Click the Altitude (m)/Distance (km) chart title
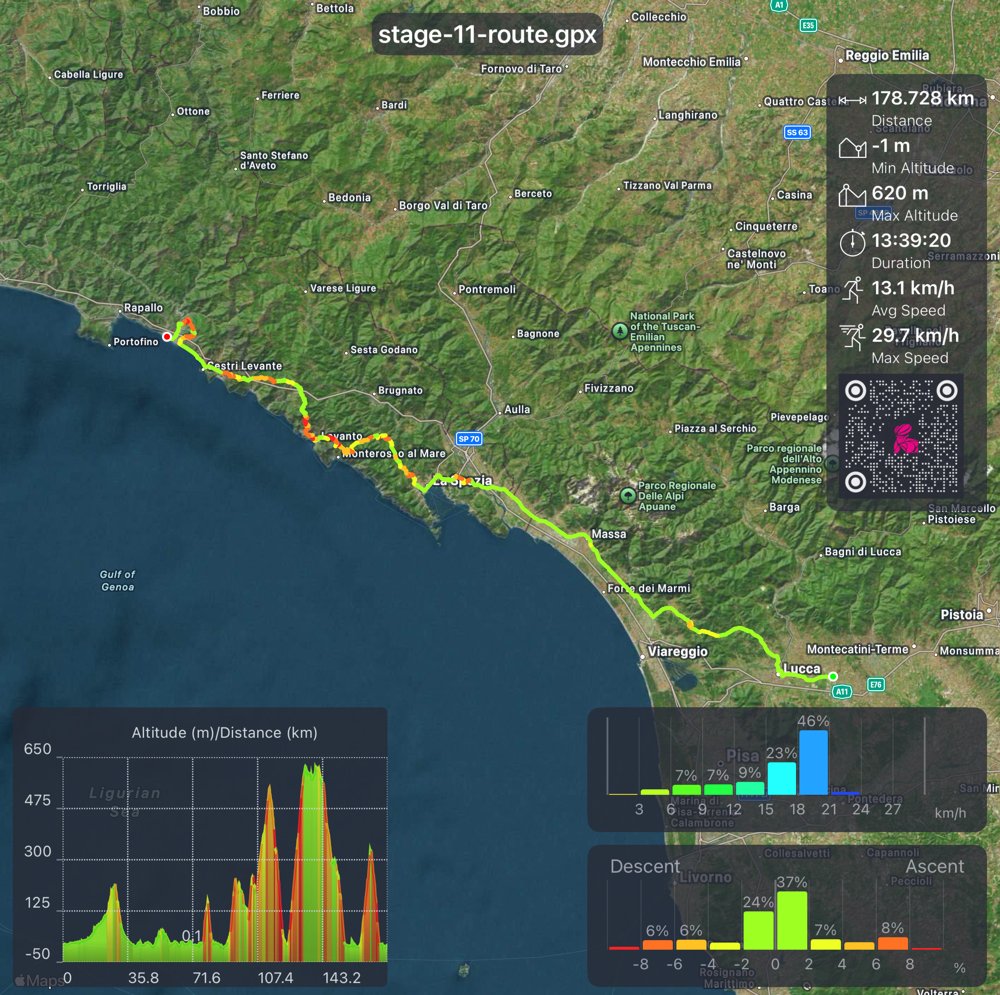Viewport: 1000px width, 995px height. pyautogui.click(x=224, y=732)
